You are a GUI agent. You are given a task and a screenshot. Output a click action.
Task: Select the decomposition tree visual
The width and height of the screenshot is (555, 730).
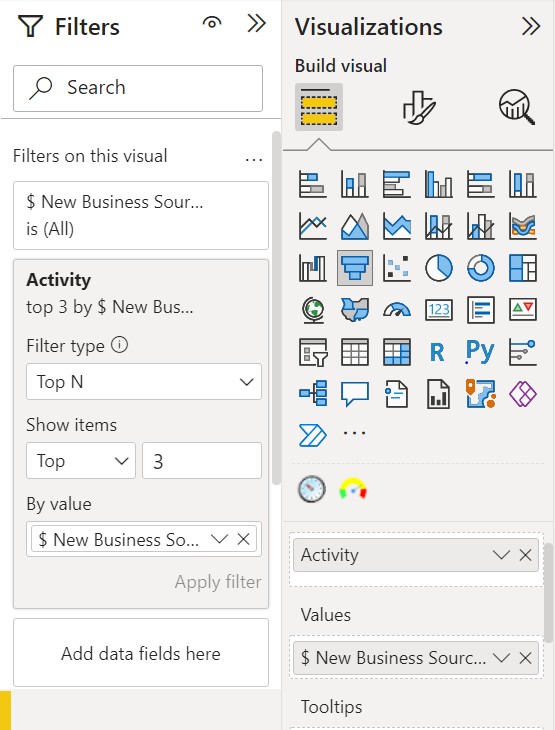[x=312, y=394]
